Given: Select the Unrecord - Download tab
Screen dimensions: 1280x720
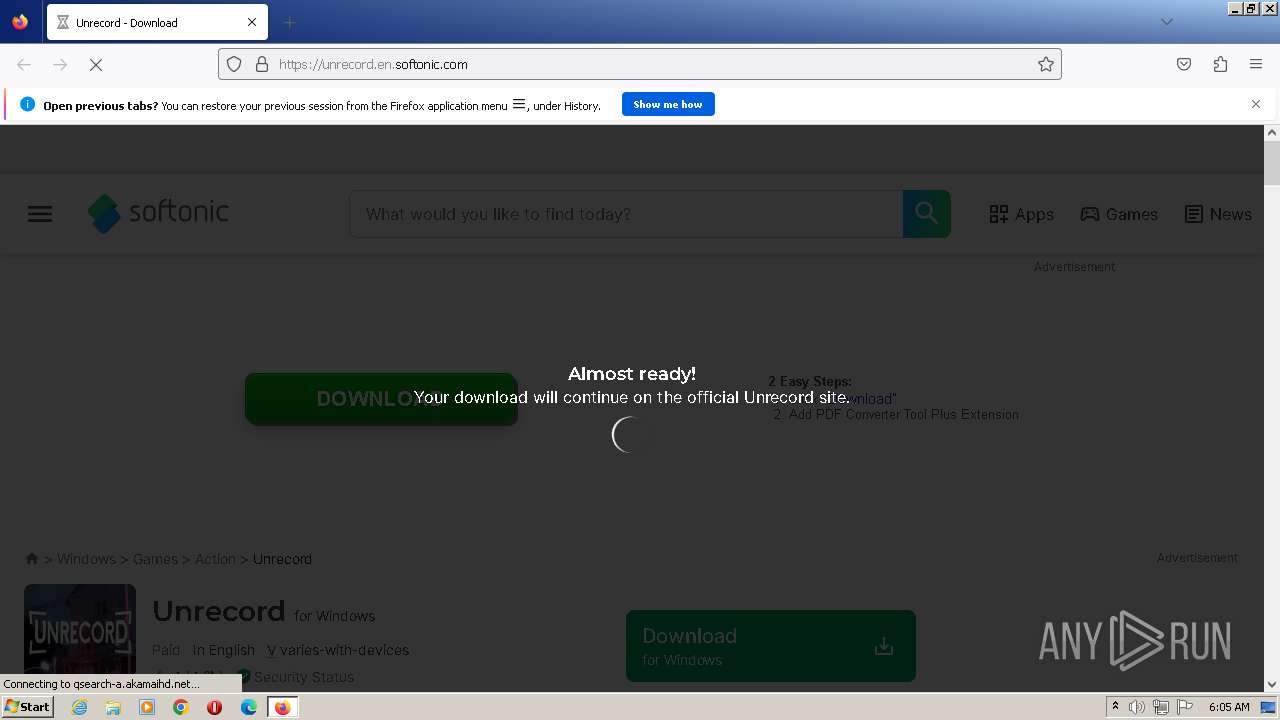Looking at the screenshot, I should 157,22.
